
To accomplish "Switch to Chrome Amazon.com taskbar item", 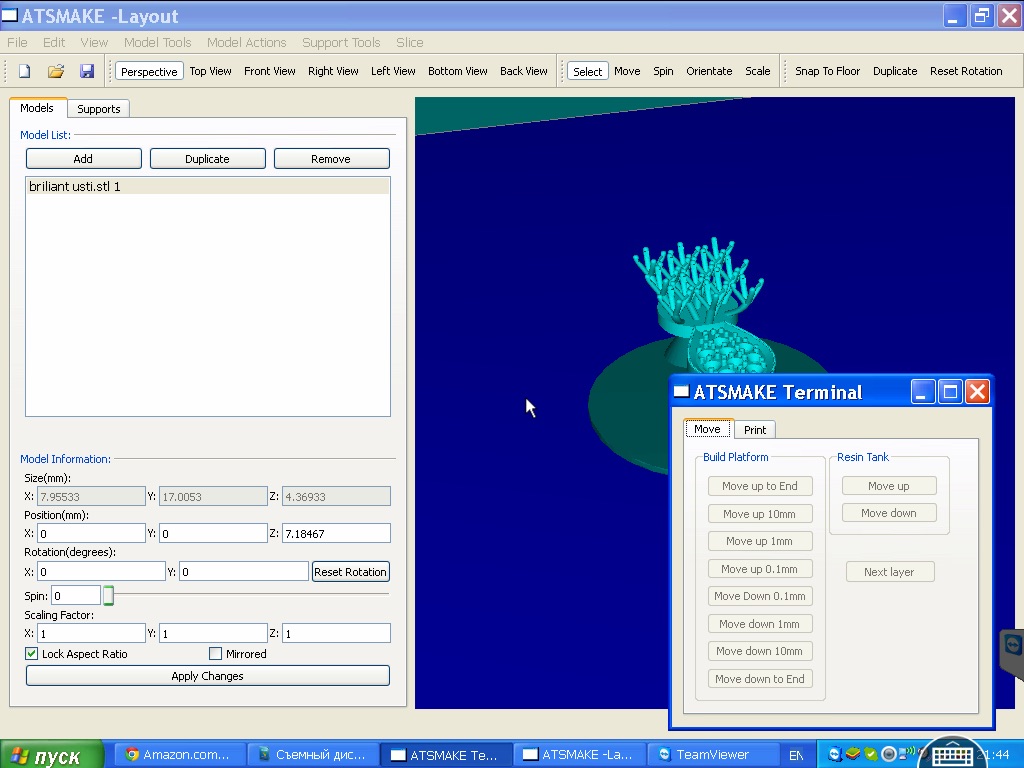I will tap(180, 755).
